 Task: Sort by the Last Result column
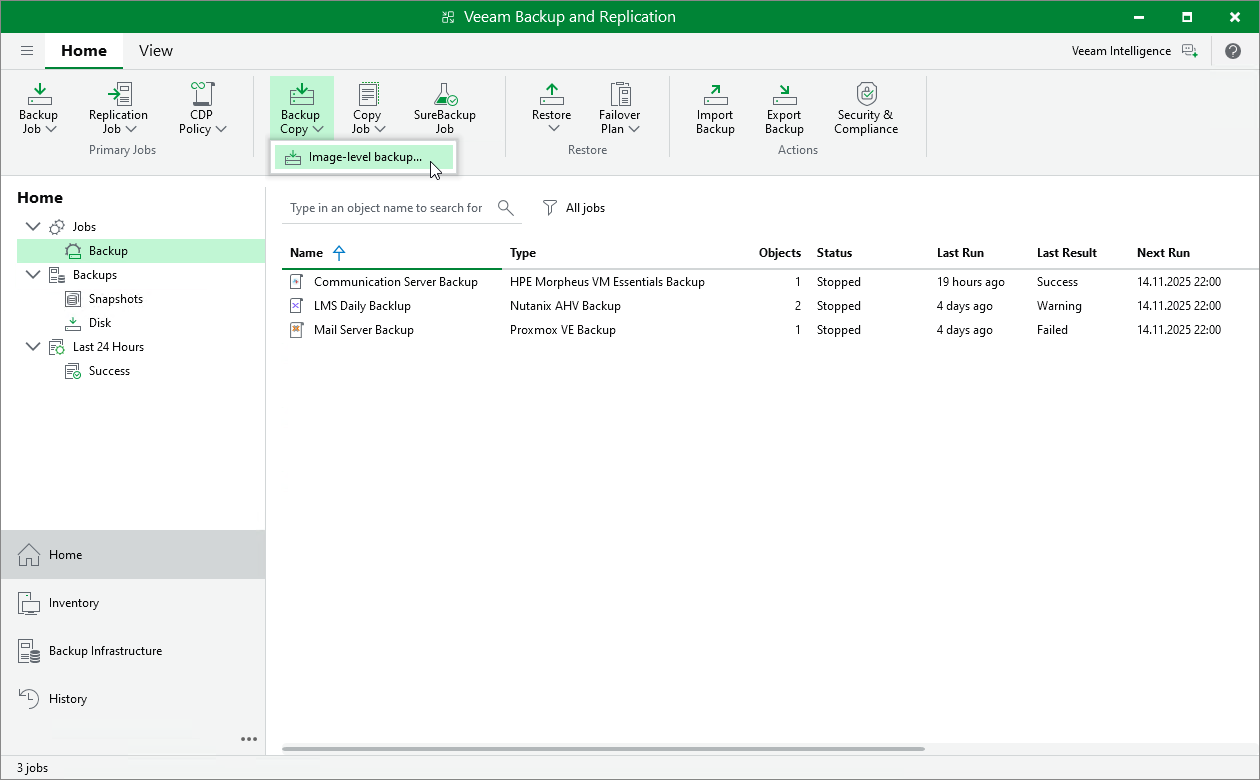tap(1067, 253)
